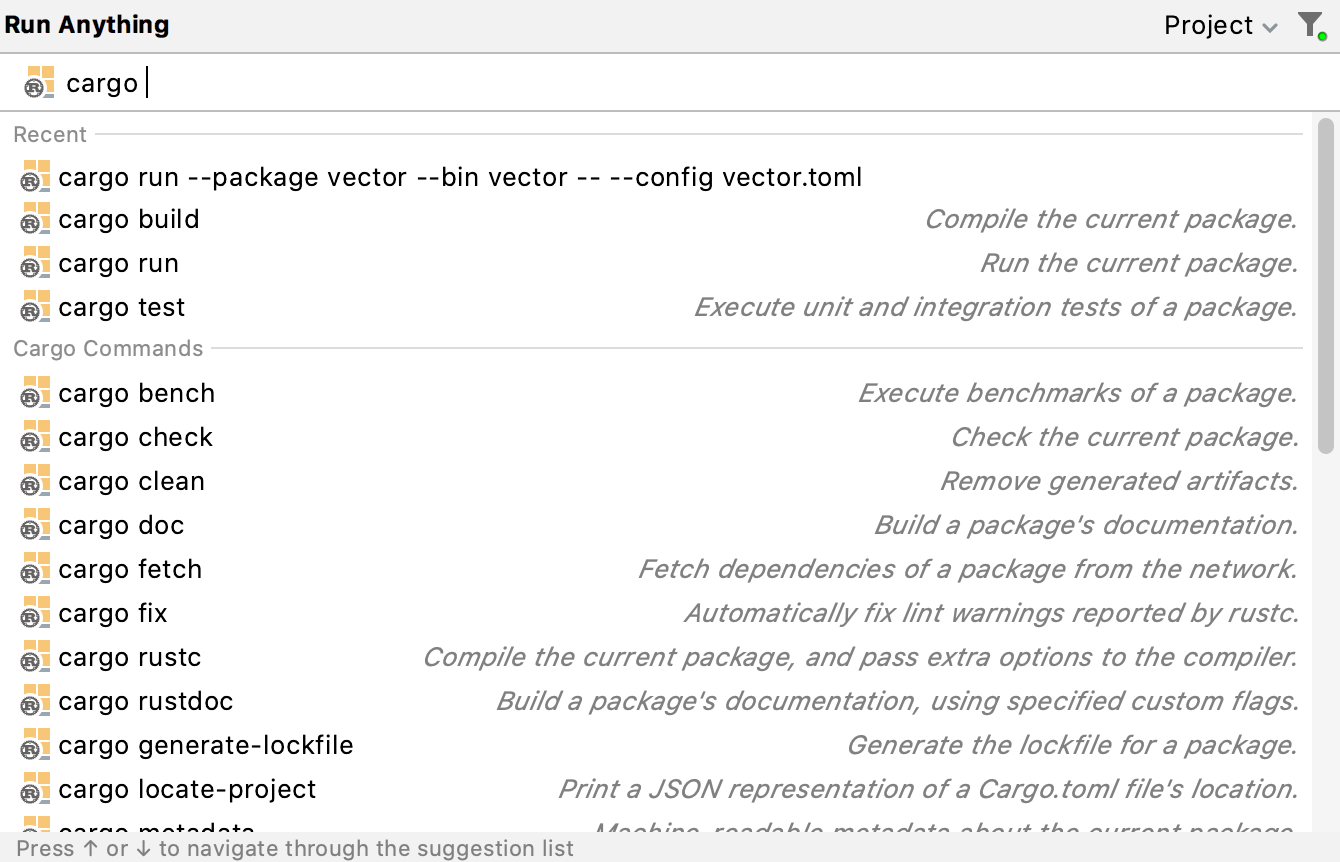Execute the "cargo check" suggestion
The width and height of the screenshot is (1340, 862).
(135, 437)
